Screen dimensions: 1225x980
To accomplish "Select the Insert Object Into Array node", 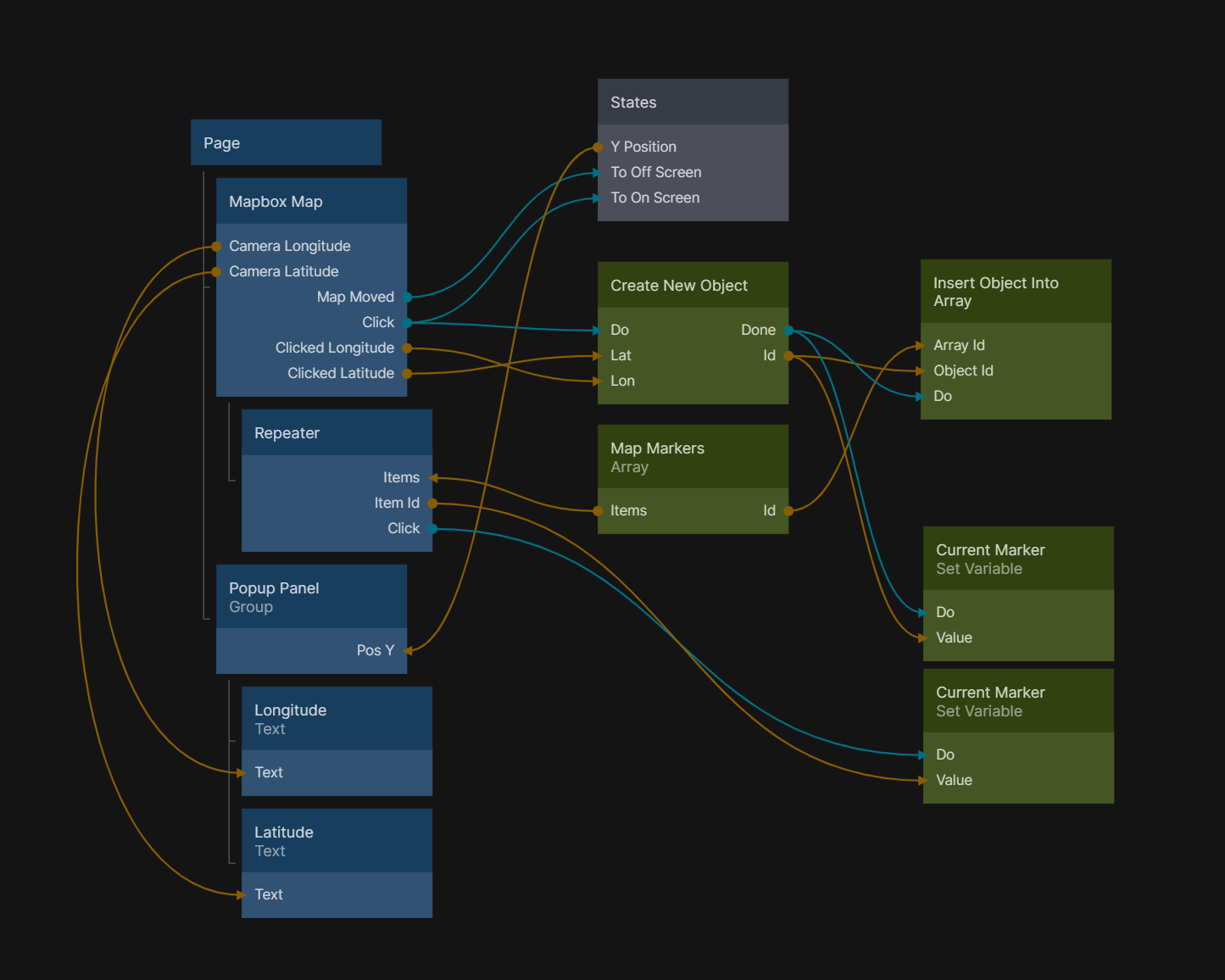I will (x=1016, y=292).
